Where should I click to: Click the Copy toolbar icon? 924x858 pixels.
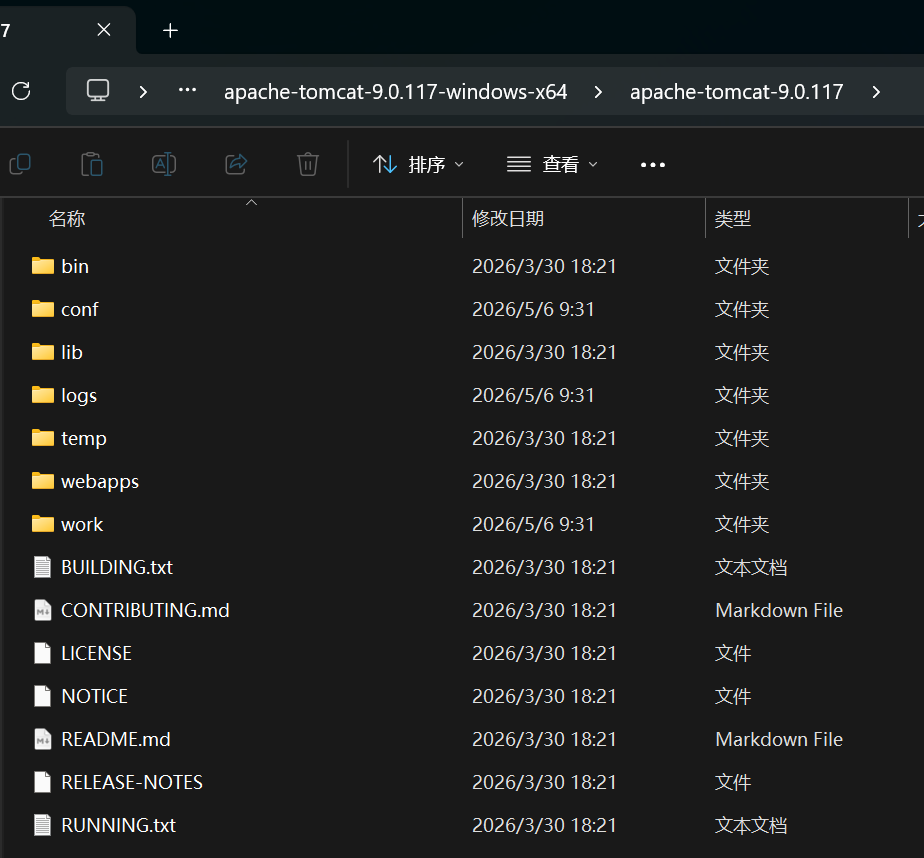coord(21,164)
